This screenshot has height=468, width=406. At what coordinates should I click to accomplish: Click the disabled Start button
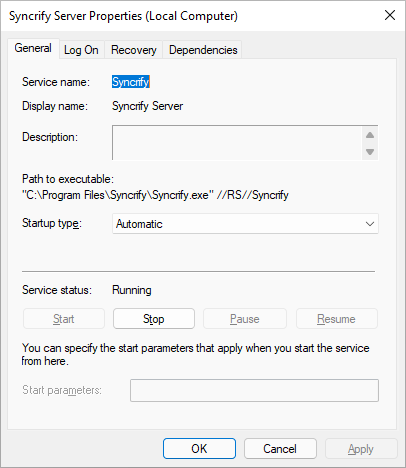point(64,319)
